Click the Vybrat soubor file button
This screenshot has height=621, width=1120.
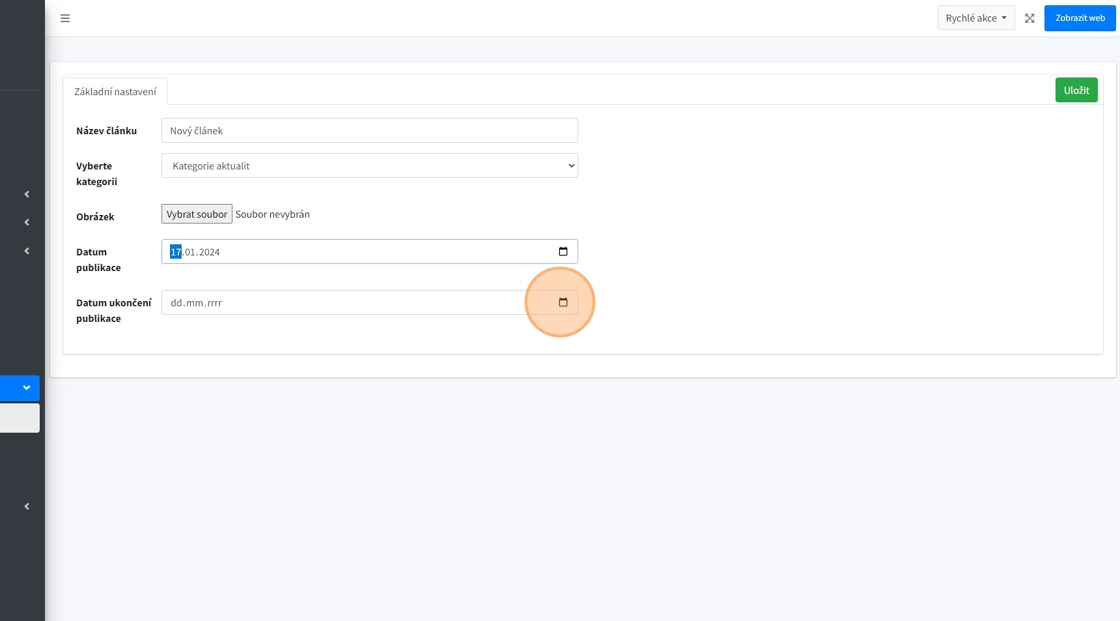(x=197, y=214)
